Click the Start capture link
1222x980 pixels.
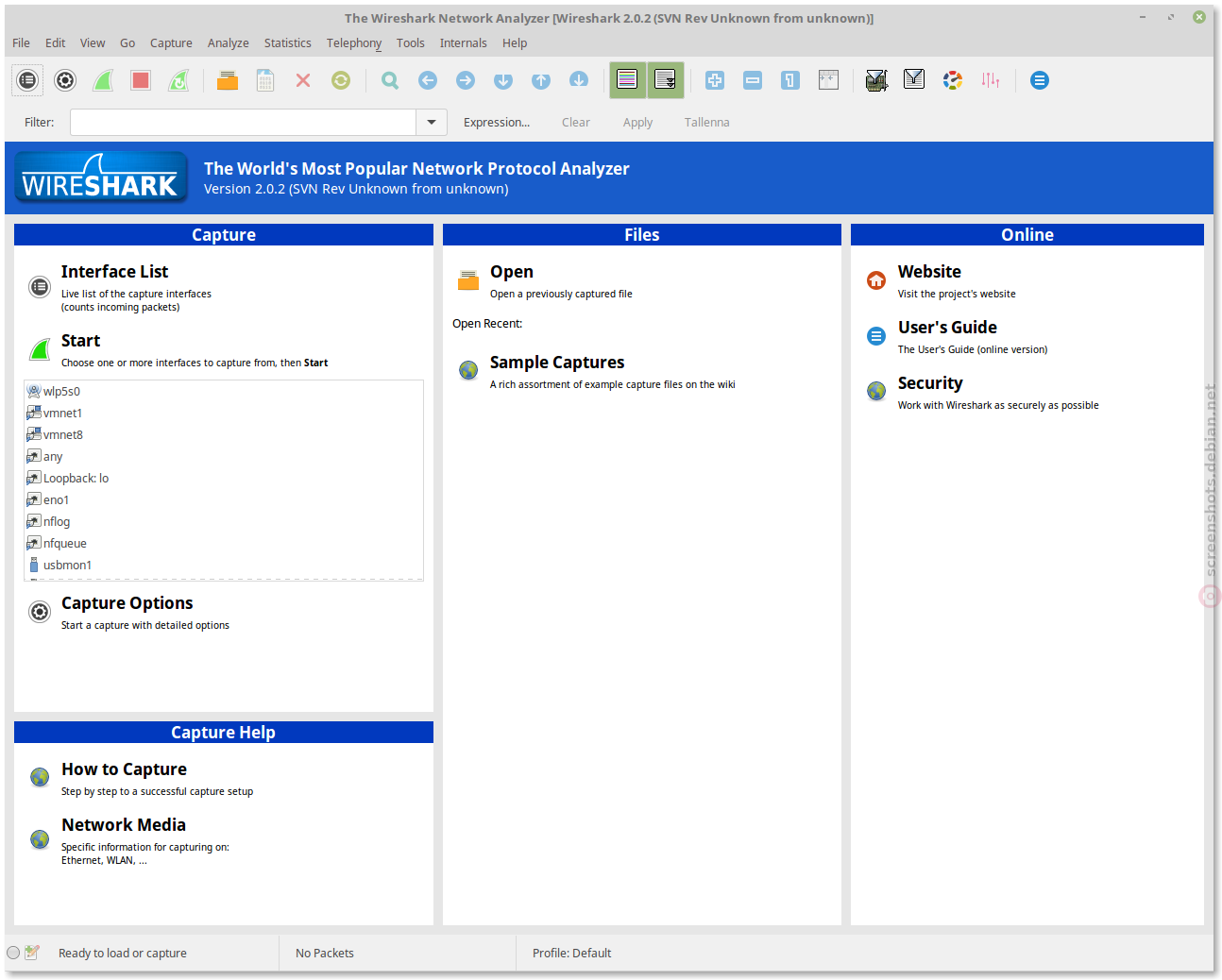click(80, 341)
